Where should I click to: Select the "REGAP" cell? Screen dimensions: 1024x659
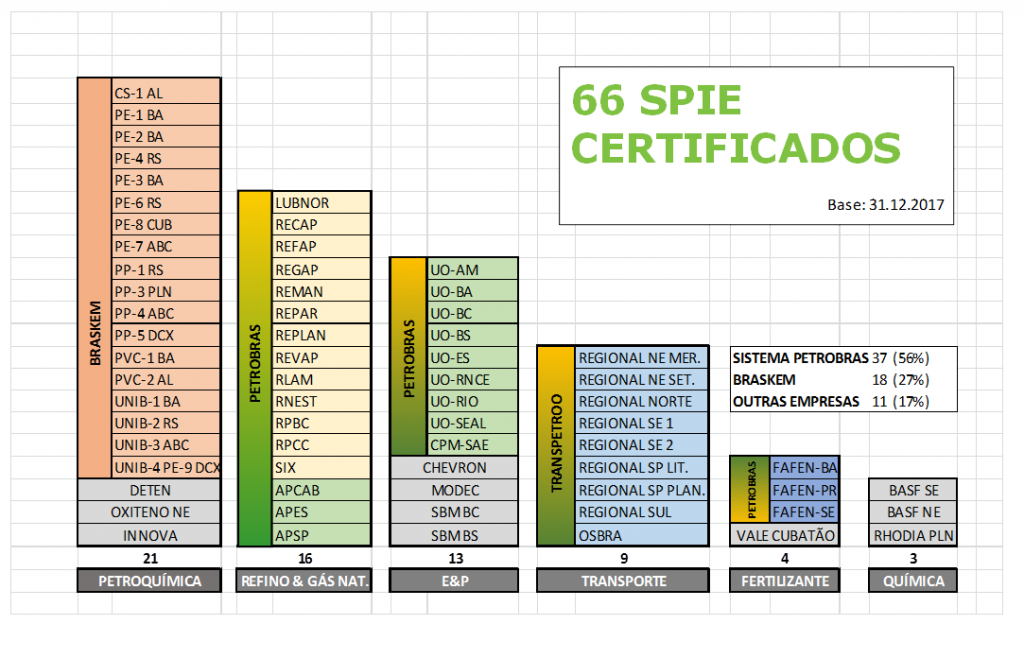(x=321, y=270)
